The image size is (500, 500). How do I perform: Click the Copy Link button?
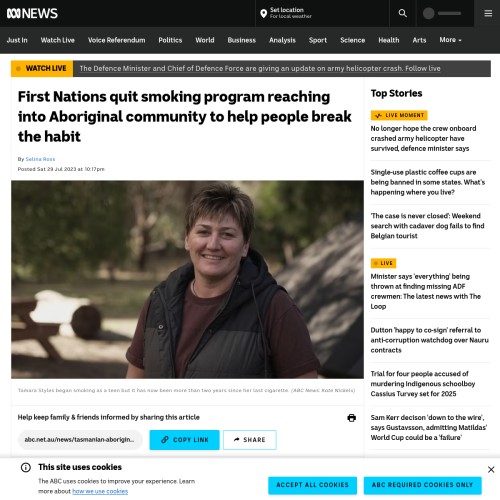pyautogui.click(x=184, y=440)
